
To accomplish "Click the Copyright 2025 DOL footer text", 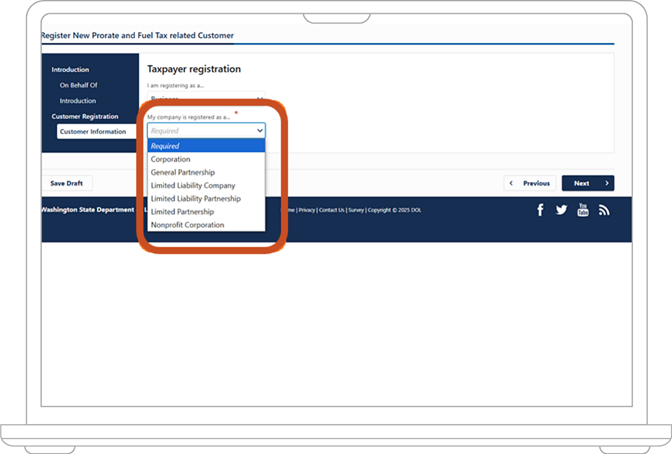I will point(395,210).
